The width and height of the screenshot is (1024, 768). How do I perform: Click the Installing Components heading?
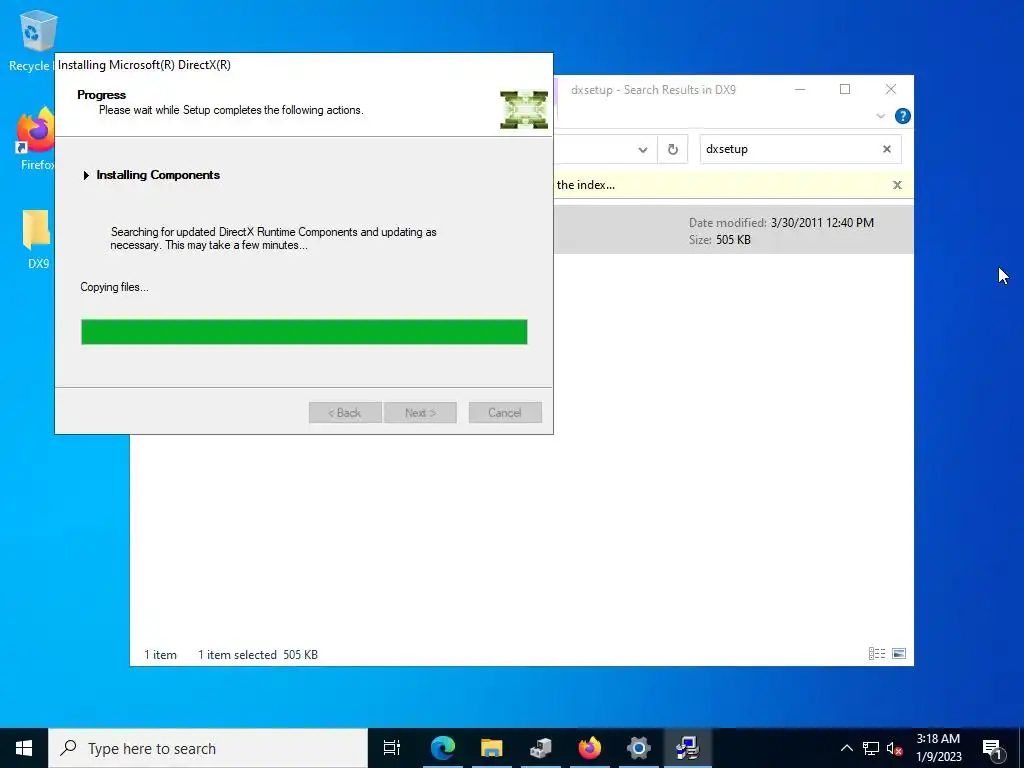(x=158, y=175)
